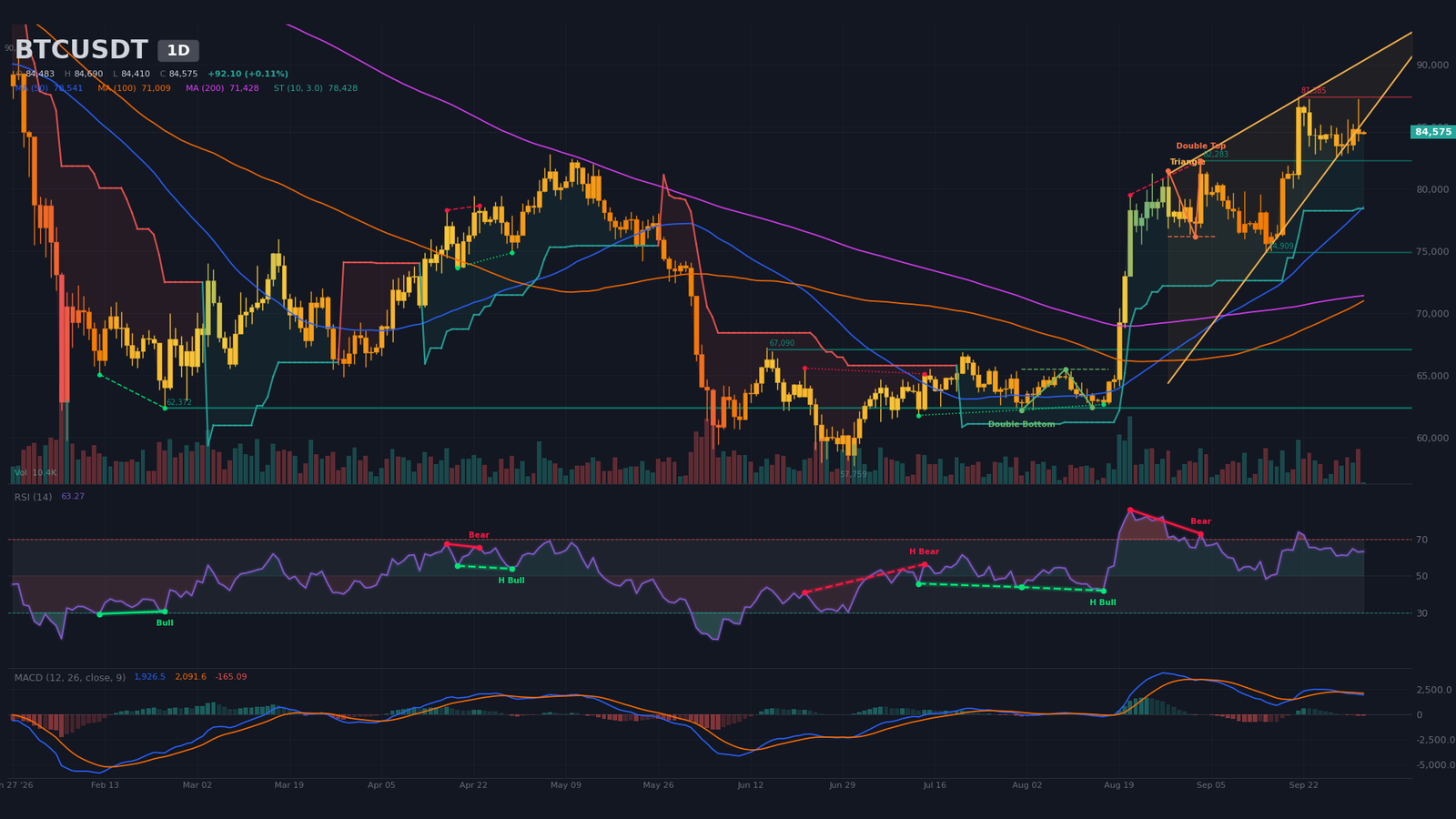Click the 62,372 support level label

coord(179,402)
